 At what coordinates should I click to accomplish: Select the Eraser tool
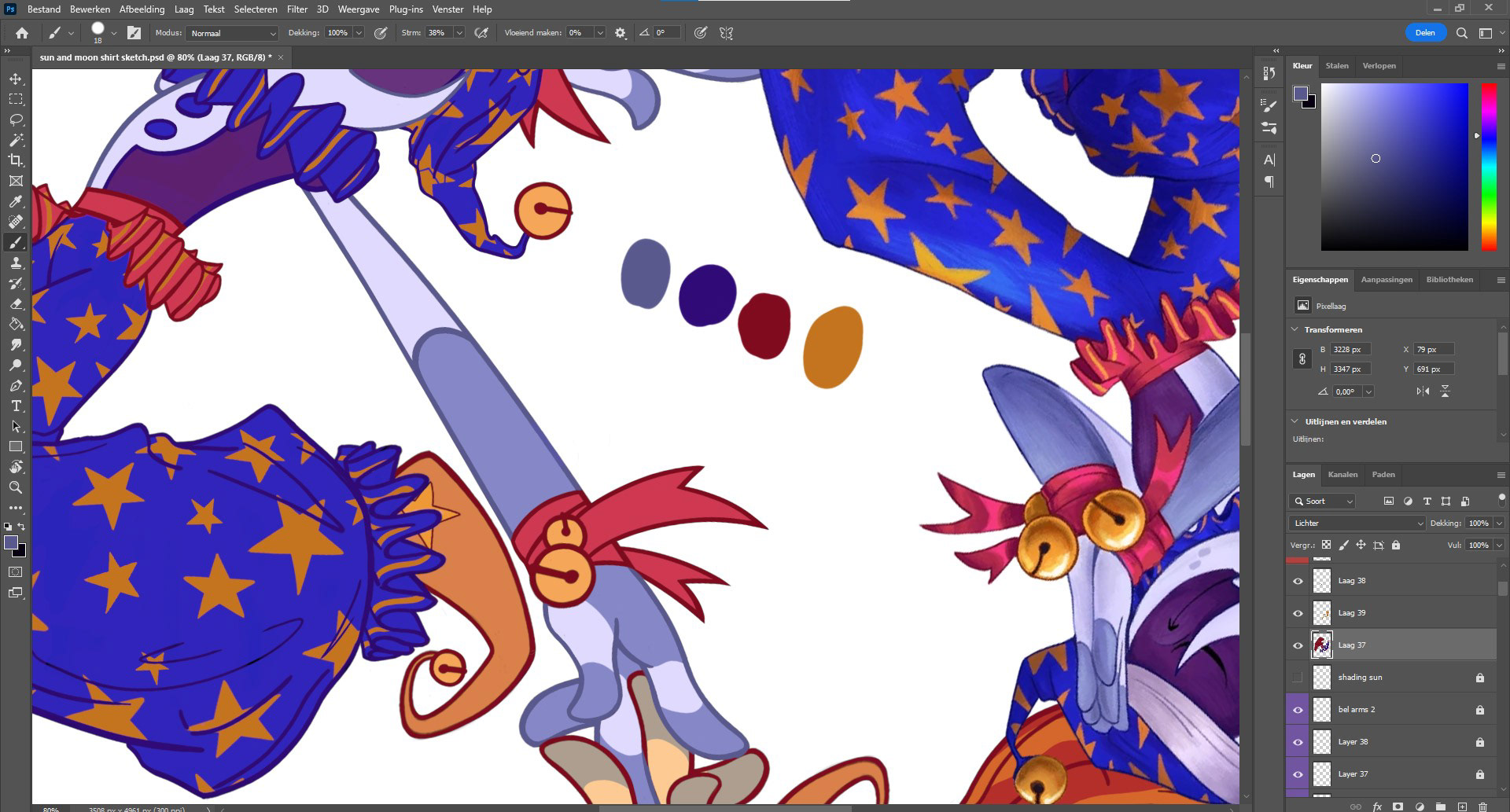click(x=16, y=303)
